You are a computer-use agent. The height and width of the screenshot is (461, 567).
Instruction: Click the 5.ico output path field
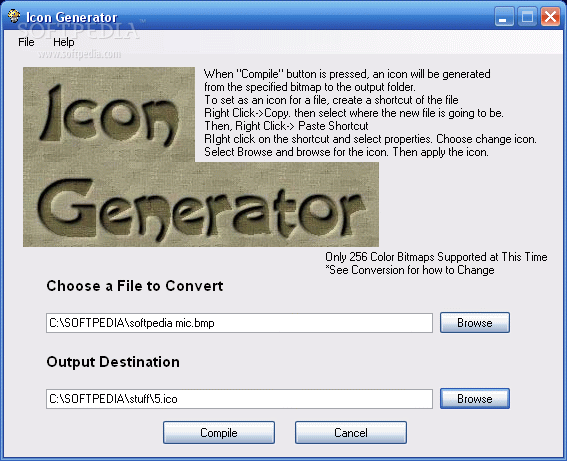tap(239, 399)
